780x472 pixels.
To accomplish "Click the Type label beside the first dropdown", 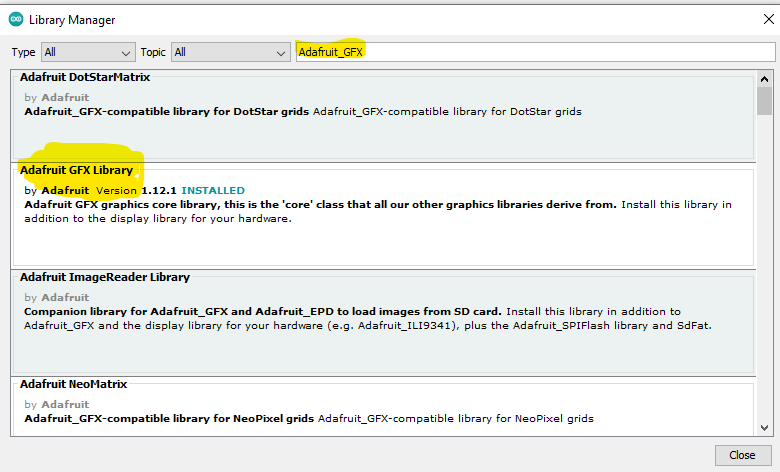I will click(x=23, y=52).
